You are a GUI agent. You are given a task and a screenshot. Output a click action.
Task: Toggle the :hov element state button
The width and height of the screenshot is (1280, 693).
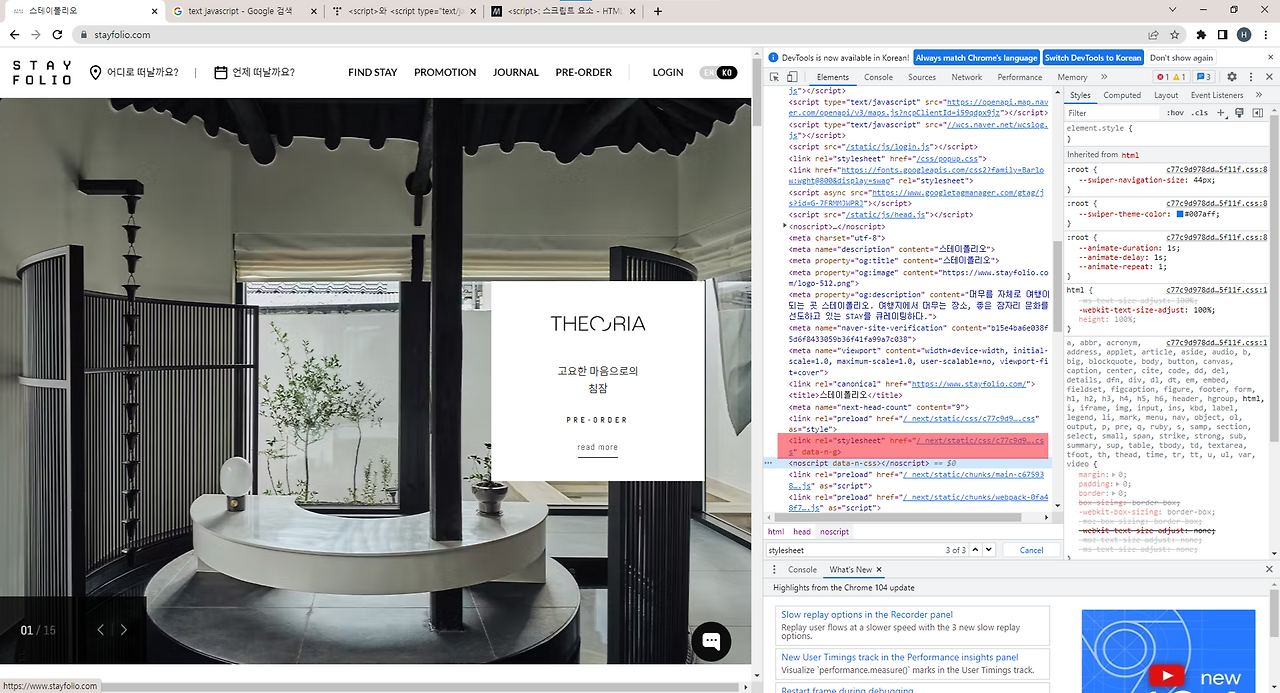coord(1176,113)
